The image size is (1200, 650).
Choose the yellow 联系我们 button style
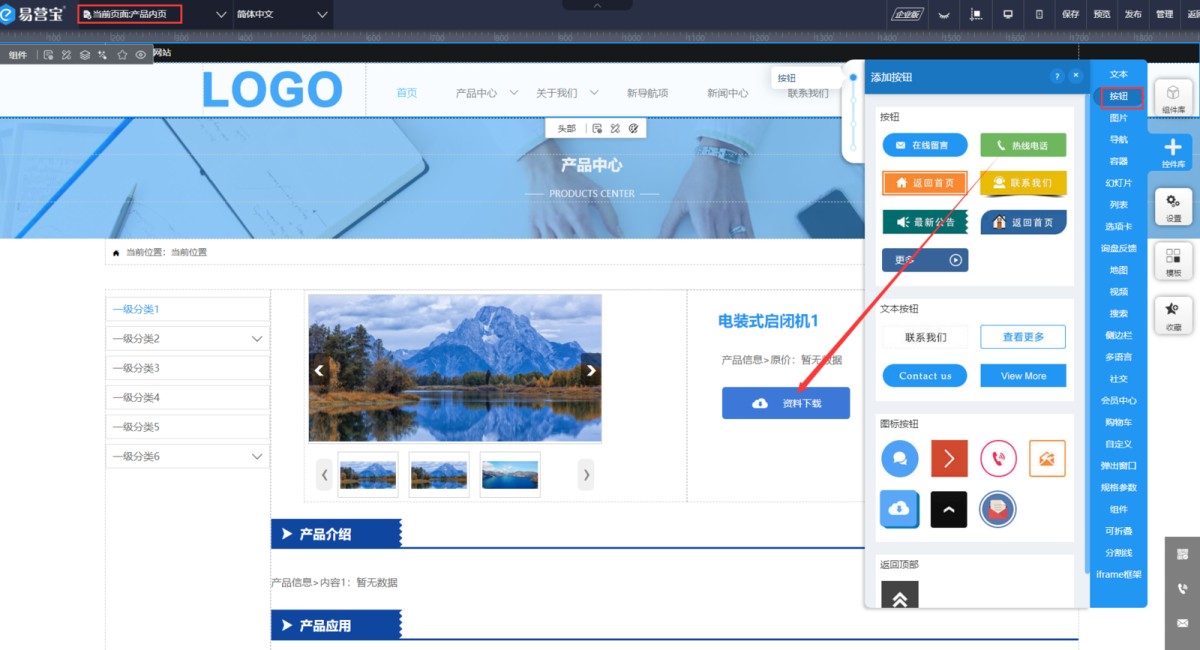tap(1023, 184)
